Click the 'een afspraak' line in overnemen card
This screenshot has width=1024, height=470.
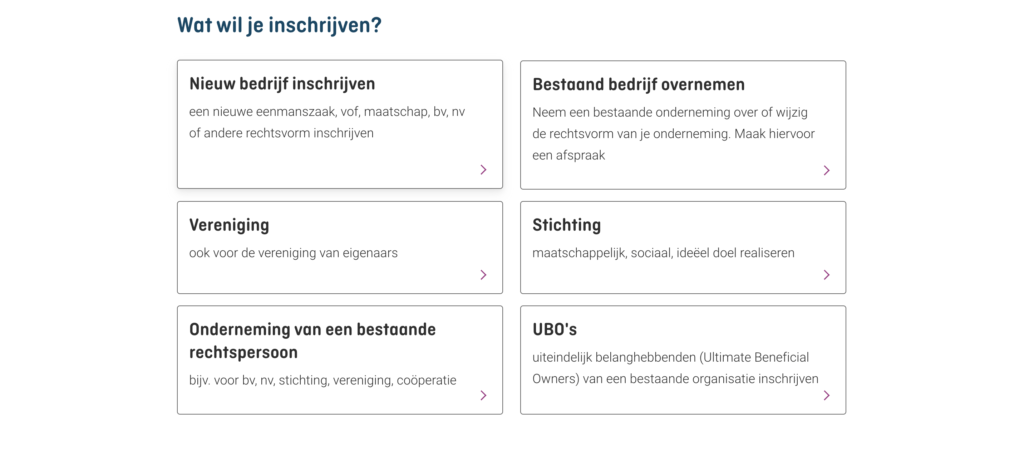click(569, 155)
